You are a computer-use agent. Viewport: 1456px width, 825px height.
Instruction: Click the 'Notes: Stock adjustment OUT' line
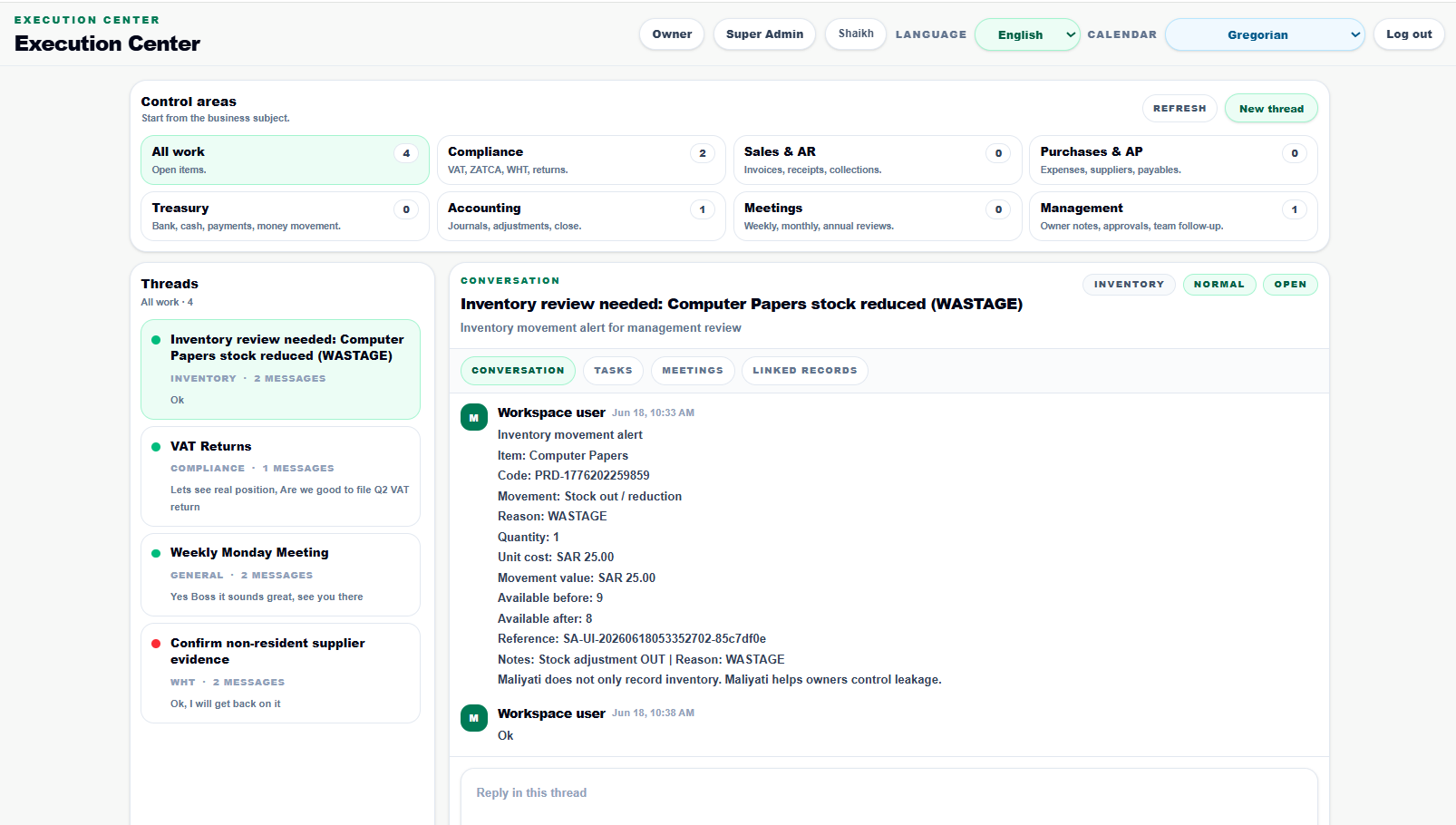(x=641, y=659)
